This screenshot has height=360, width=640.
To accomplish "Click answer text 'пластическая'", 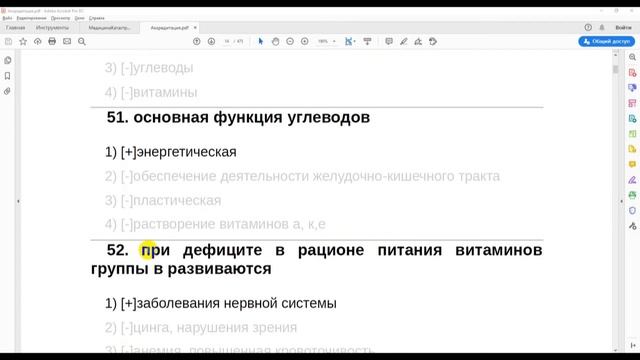I will tap(177, 200).
